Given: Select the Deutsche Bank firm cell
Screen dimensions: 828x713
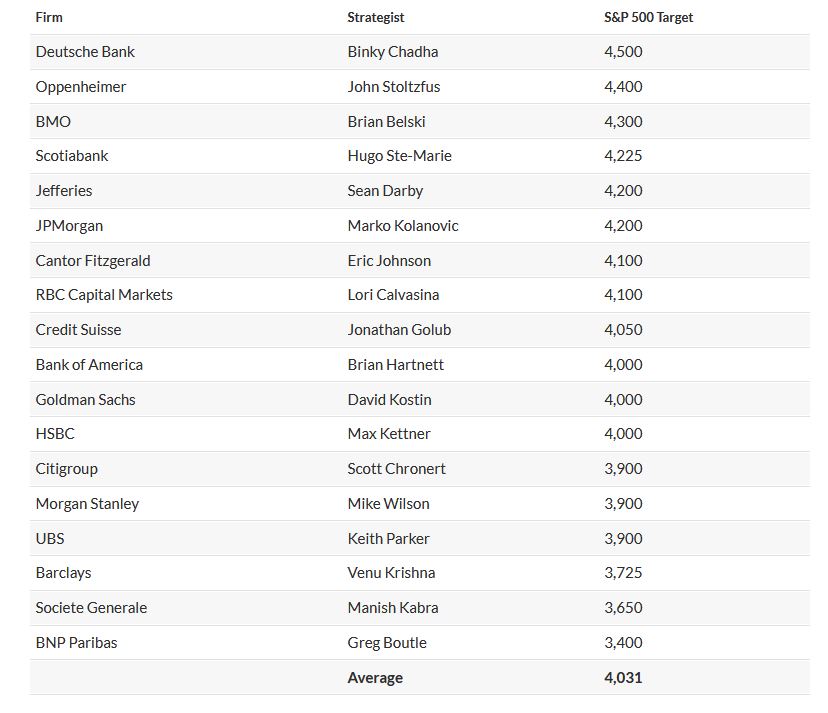Looking at the screenshot, I should tap(85, 52).
